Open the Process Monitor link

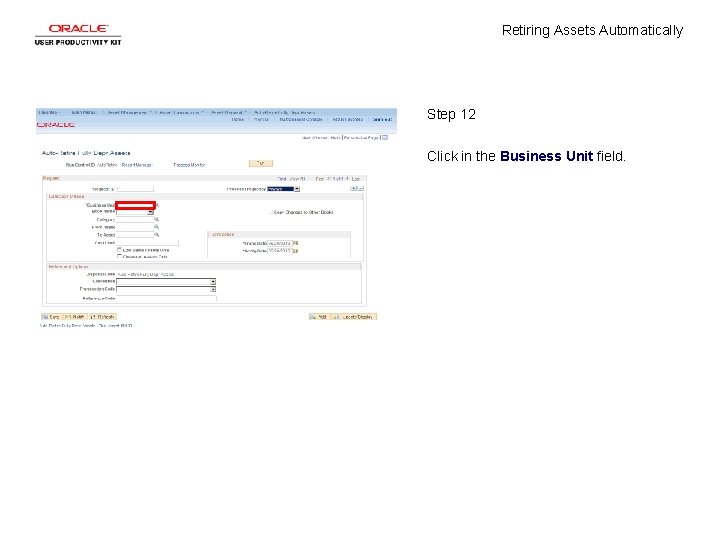(189, 165)
